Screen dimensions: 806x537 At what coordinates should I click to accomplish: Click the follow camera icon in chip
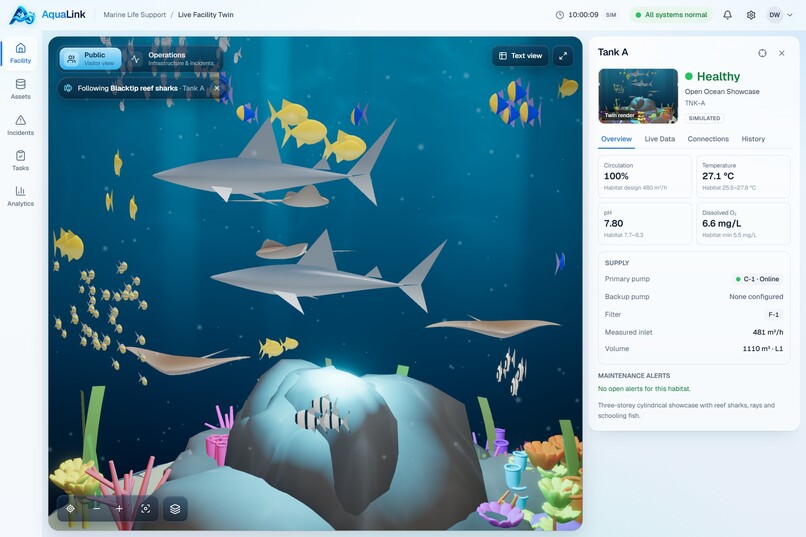pyautogui.click(x=68, y=88)
